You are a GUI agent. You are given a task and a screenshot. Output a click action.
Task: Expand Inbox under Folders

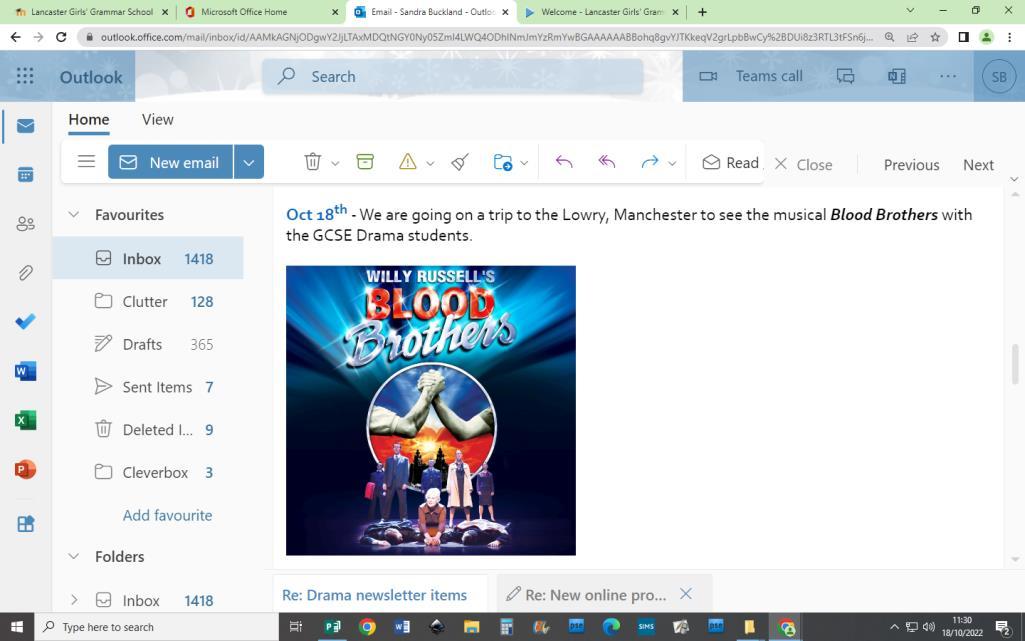point(74,600)
